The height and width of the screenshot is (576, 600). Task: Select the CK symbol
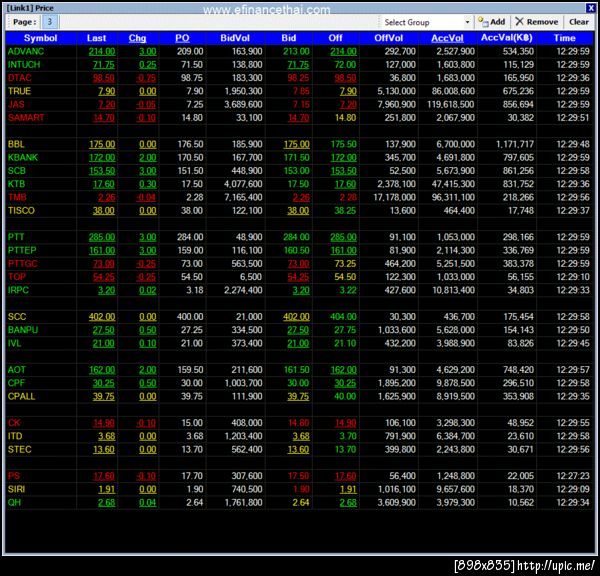[x=14, y=423]
